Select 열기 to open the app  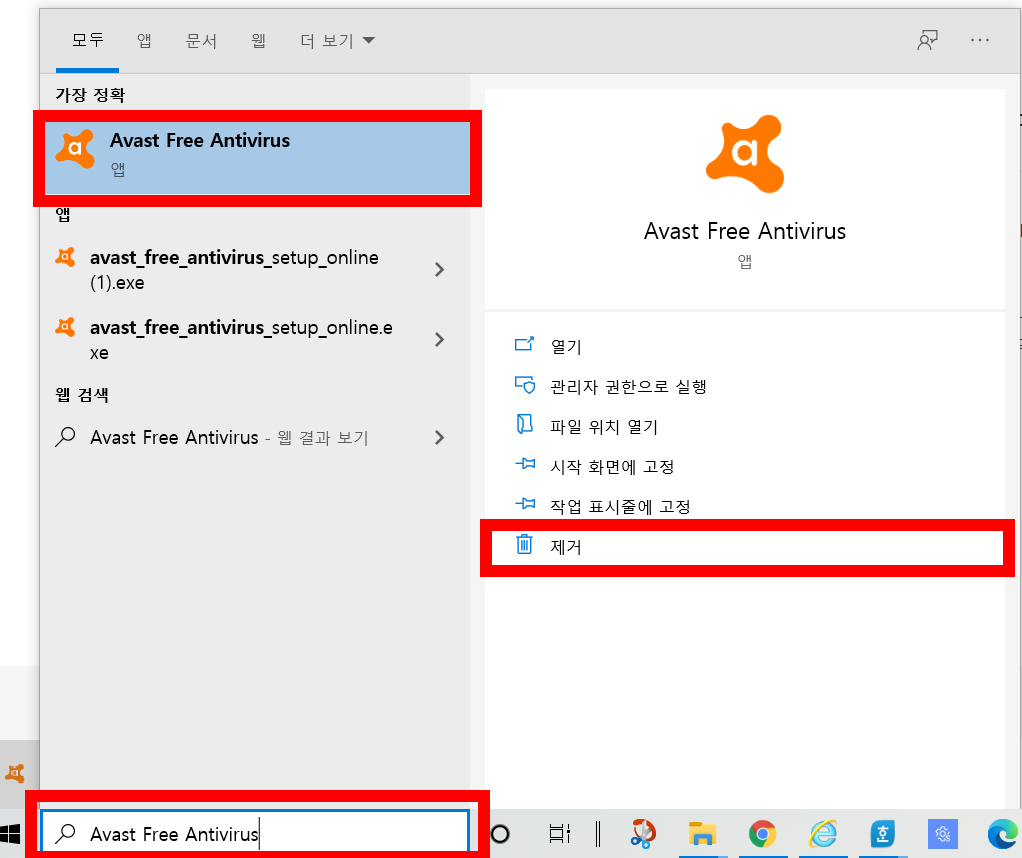566,346
